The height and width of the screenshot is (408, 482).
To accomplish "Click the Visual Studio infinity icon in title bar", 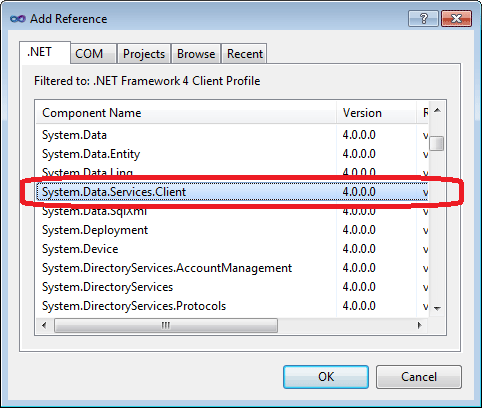I will pos(18,19).
